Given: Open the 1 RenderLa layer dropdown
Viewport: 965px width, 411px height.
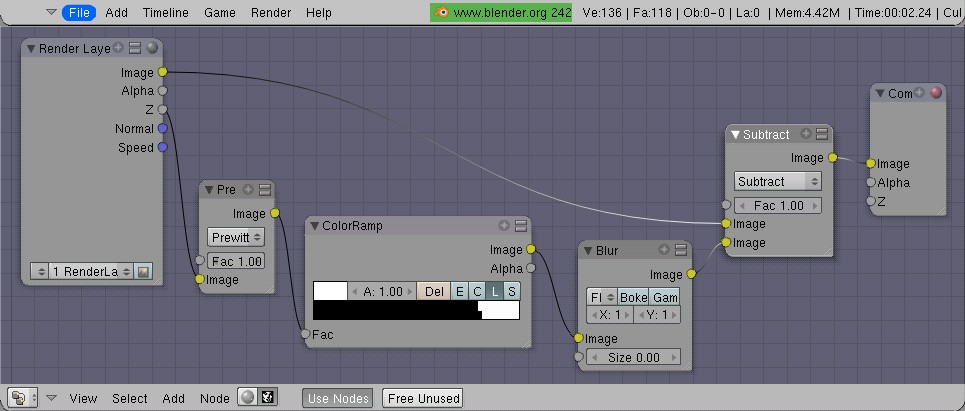Looking at the screenshot, I should 91,271.
